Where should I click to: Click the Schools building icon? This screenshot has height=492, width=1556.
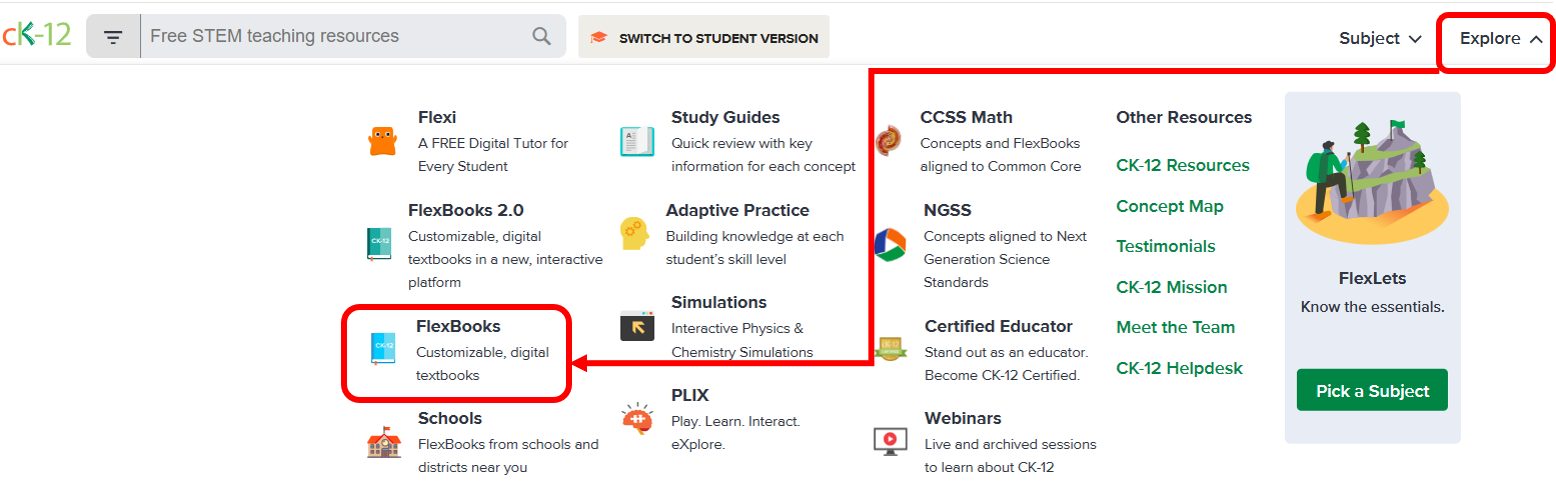coord(383,441)
